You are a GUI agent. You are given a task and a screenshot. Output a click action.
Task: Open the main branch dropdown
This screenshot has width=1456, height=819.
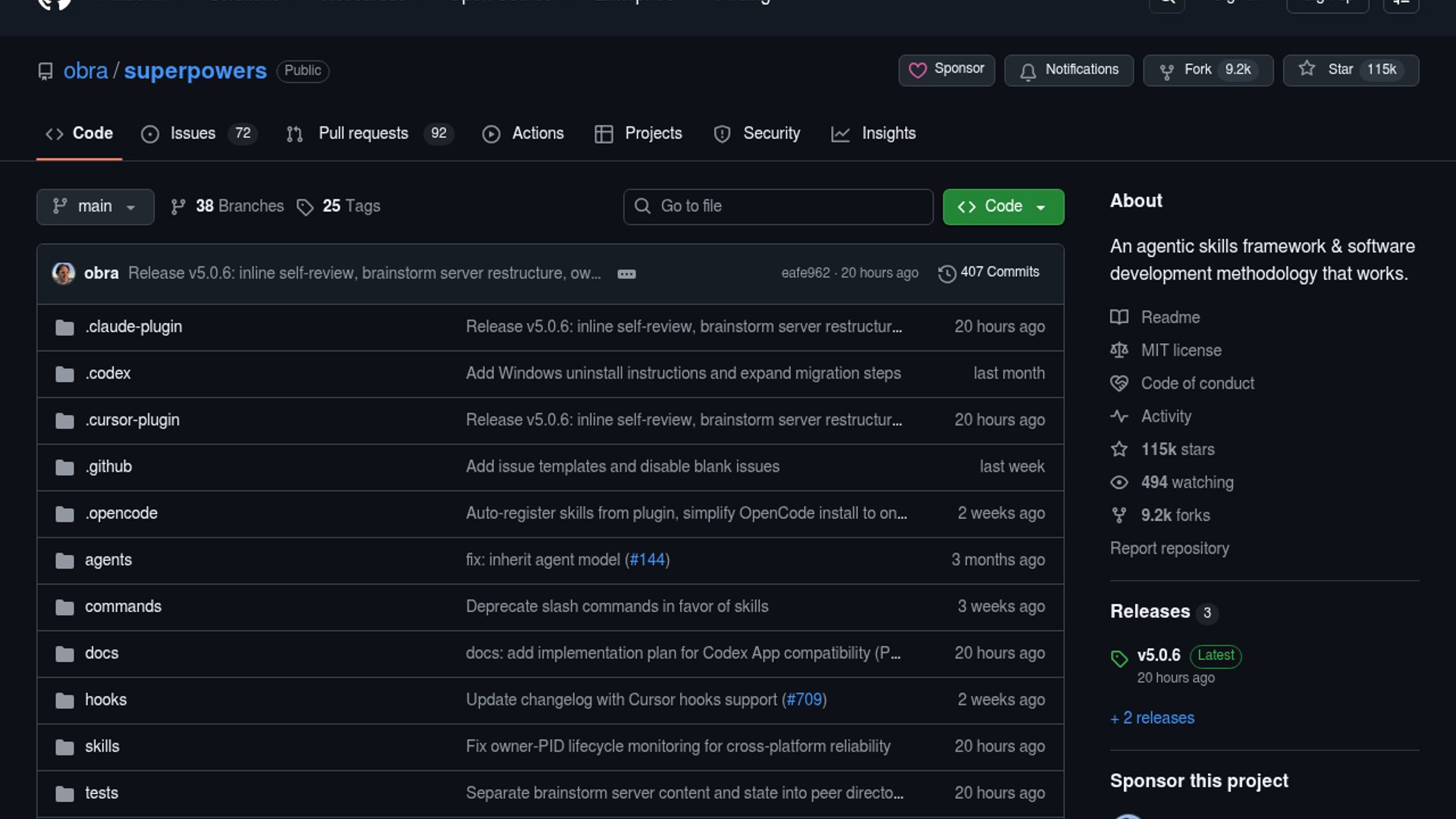95,206
